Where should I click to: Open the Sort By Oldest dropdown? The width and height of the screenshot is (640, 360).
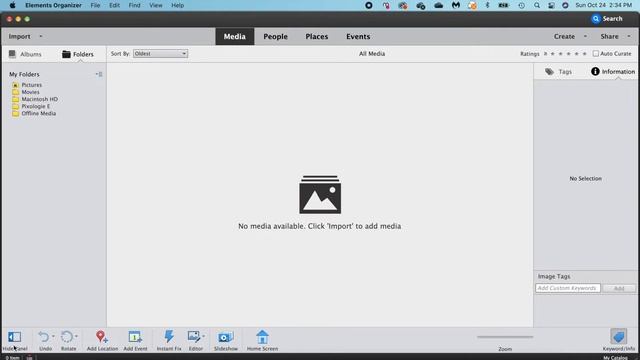pos(160,53)
